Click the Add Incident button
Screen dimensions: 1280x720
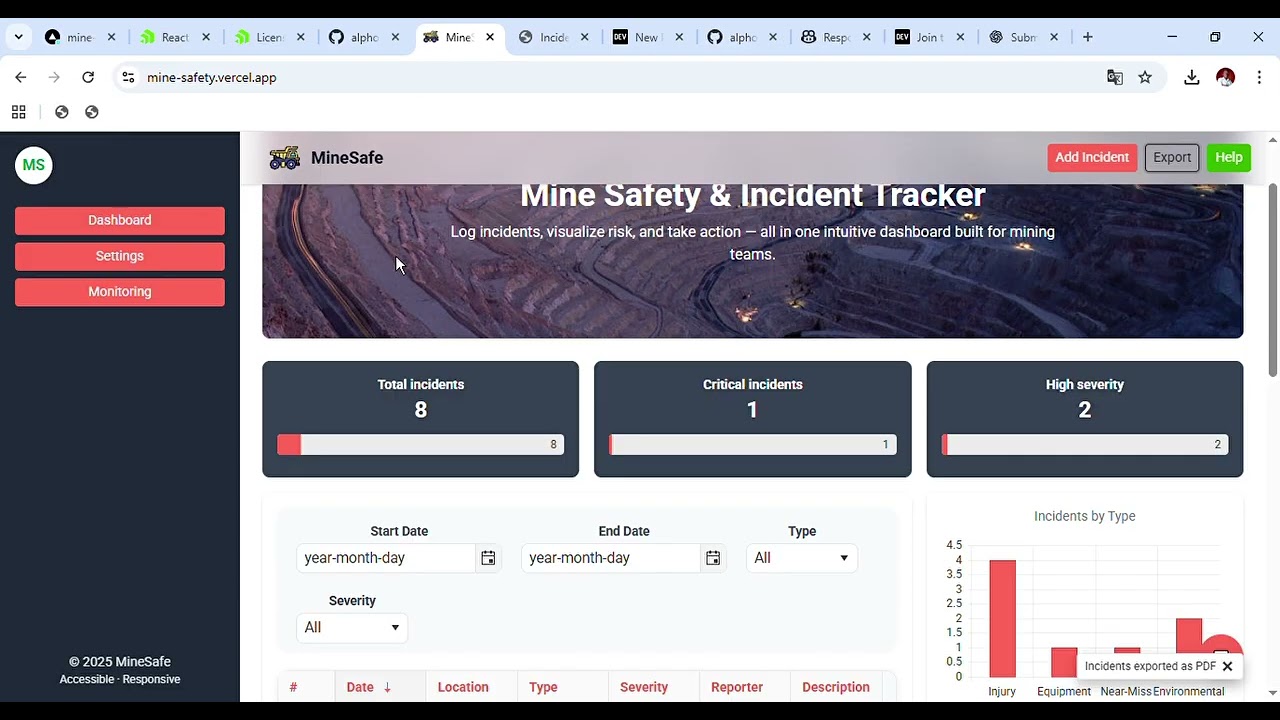coord(1092,157)
